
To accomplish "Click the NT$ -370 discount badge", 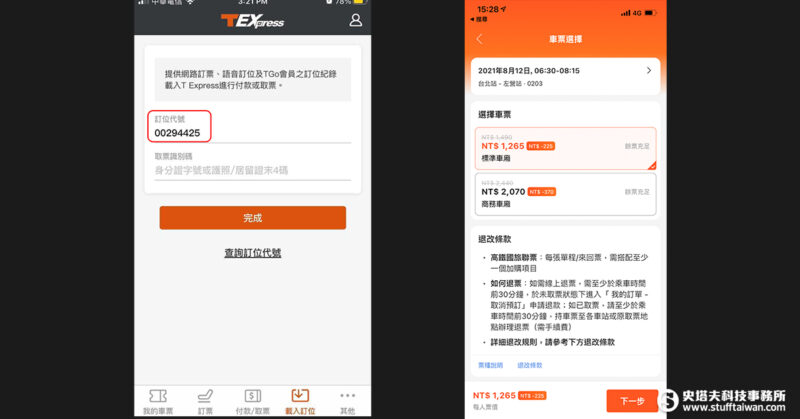I will click(x=541, y=192).
